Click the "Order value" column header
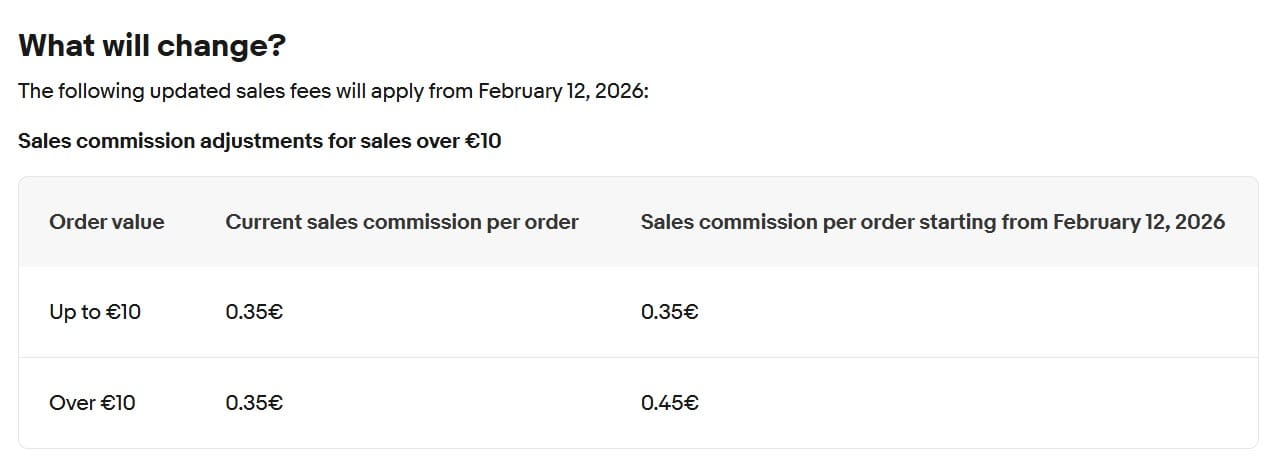The width and height of the screenshot is (1281, 476). tap(107, 222)
